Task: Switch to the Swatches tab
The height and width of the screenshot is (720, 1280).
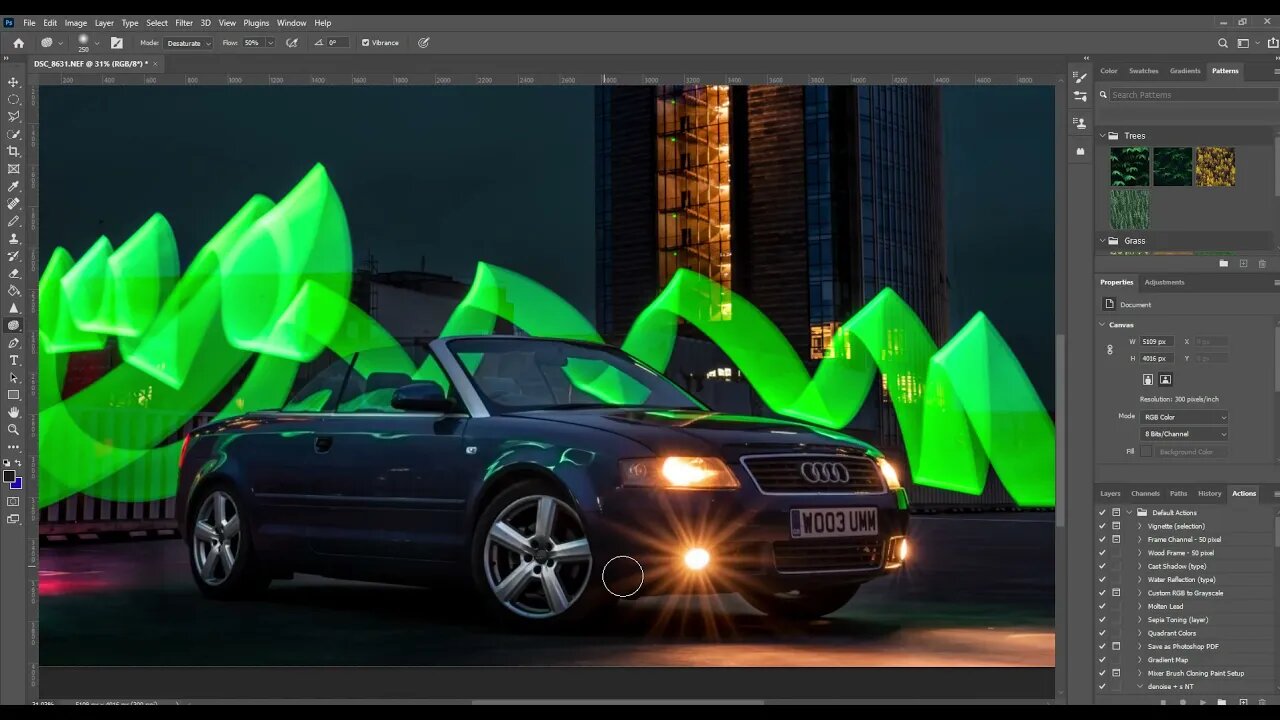Action: pos(1143,71)
